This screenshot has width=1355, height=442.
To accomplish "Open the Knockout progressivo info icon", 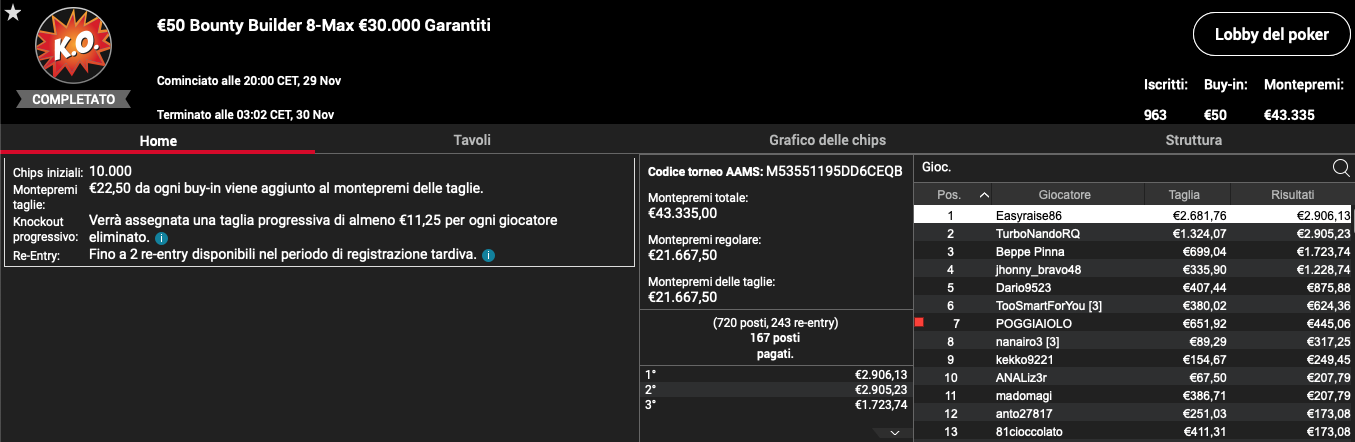I will tap(161, 239).
